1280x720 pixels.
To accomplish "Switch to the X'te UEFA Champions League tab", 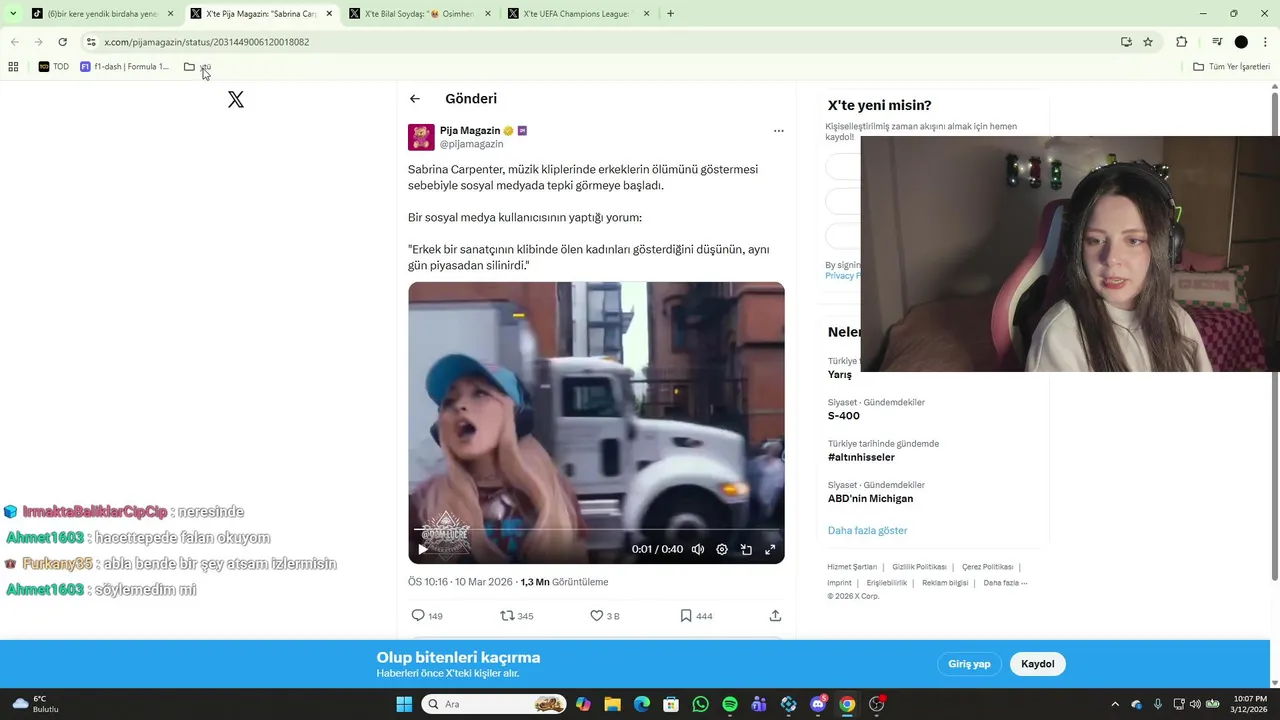I will pos(578,14).
